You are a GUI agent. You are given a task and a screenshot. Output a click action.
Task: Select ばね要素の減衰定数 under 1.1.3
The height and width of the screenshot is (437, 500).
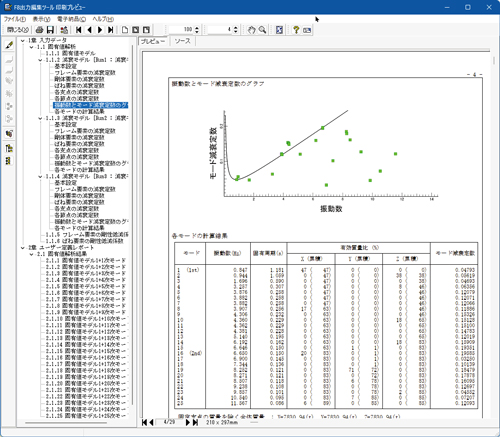tap(79, 144)
